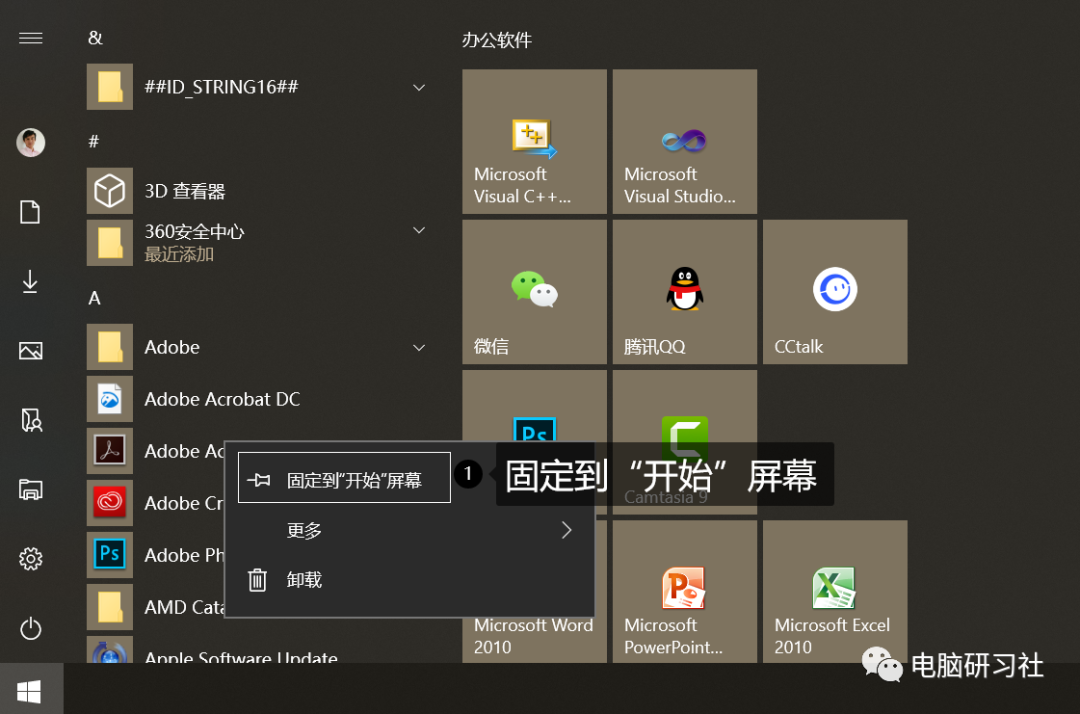
Task: Open the Documents sidebar icon
Action: coord(30,212)
